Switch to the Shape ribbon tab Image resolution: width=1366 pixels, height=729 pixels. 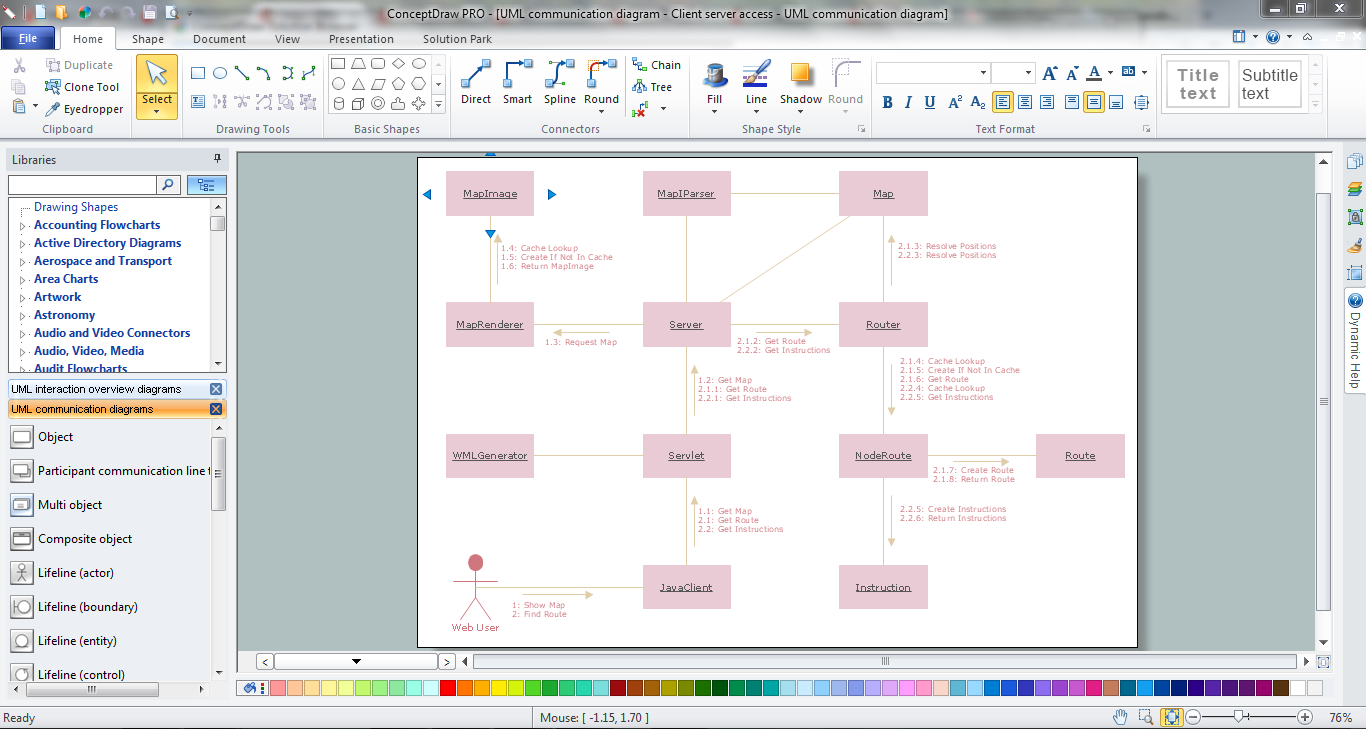147,39
